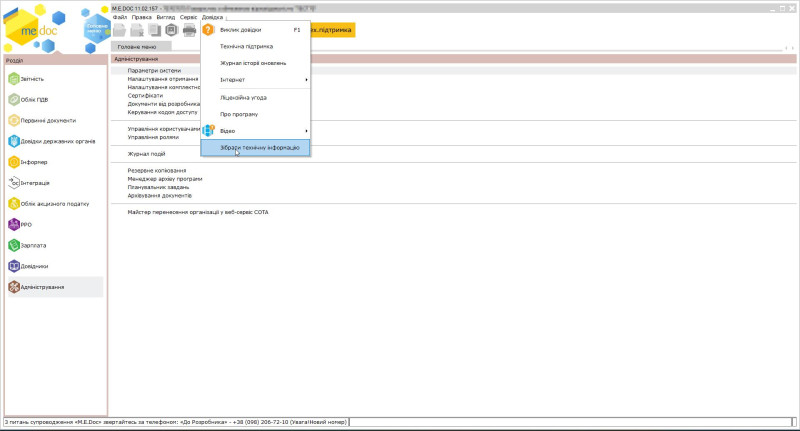Open the Правка menu

pos(141,17)
